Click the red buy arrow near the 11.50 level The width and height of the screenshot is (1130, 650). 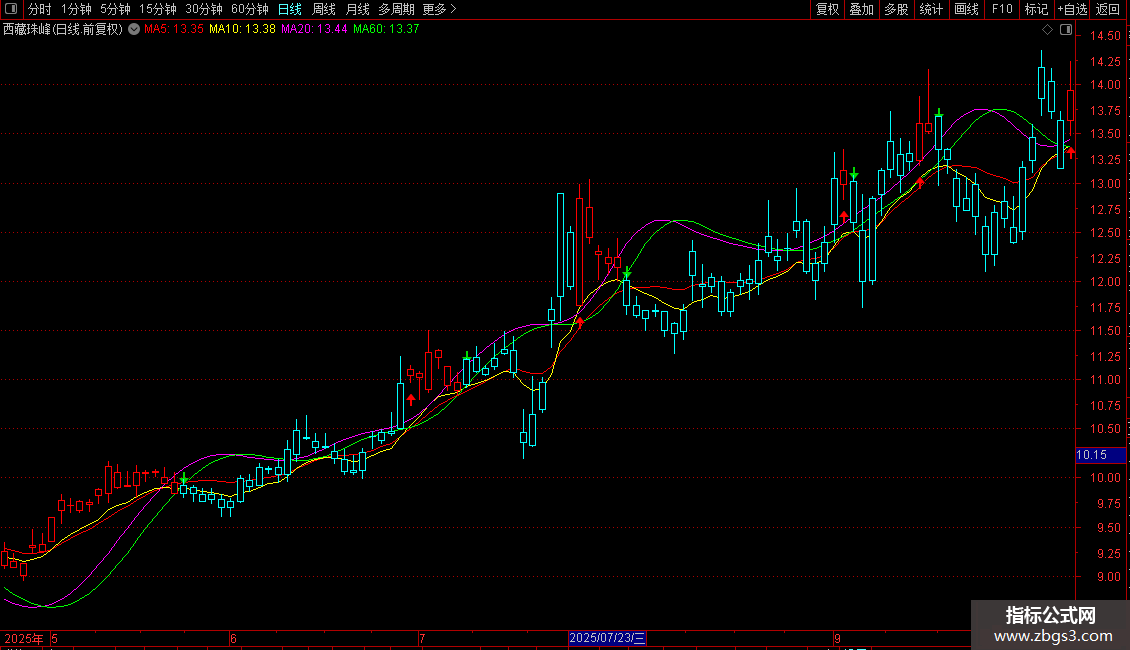(580, 322)
